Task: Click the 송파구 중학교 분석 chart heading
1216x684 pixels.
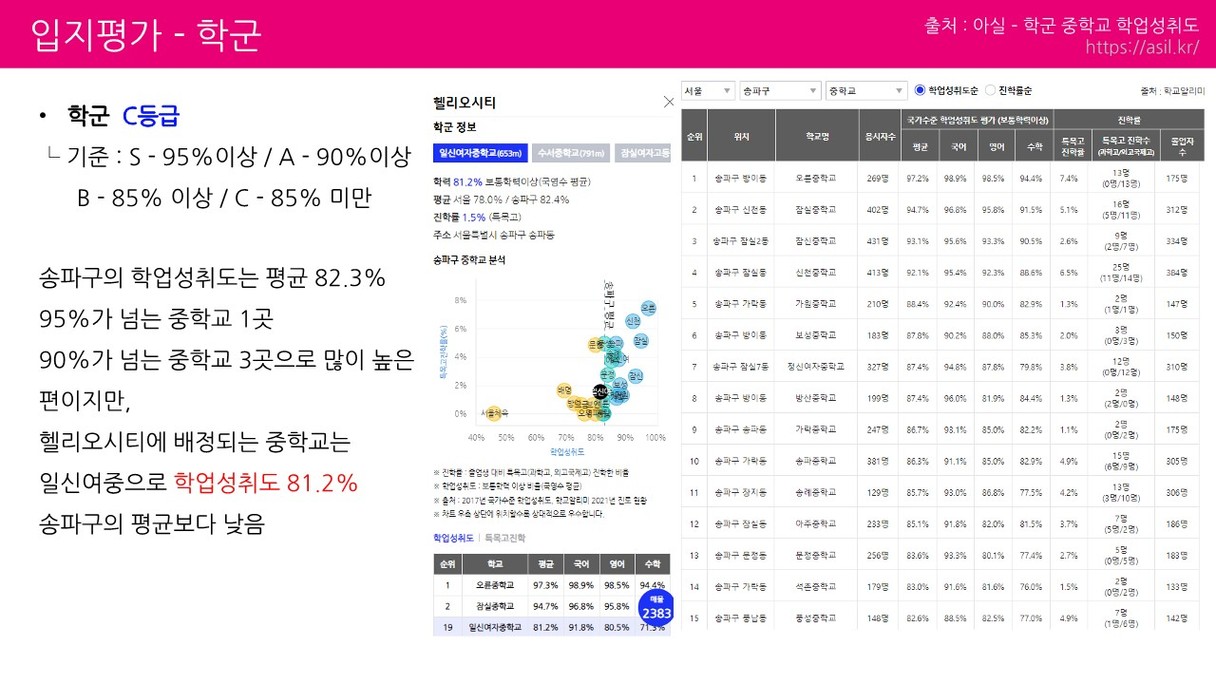Action: click(x=469, y=260)
